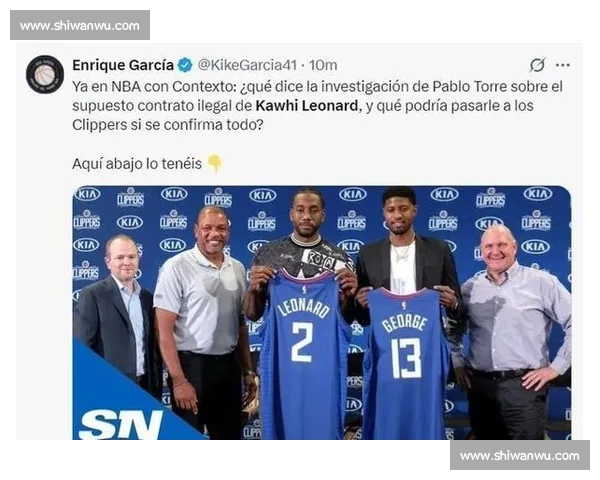This screenshot has height=480, width=600.
Task: Open the three-dot more options menu
Action: pyautogui.click(x=562, y=65)
